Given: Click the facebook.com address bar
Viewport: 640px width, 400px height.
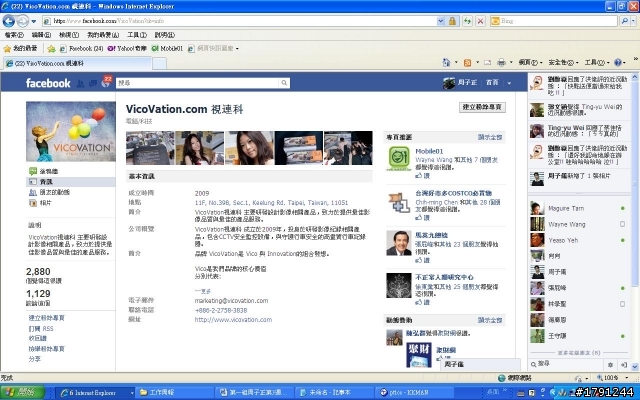Looking at the screenshot, I should pos(239,21).
